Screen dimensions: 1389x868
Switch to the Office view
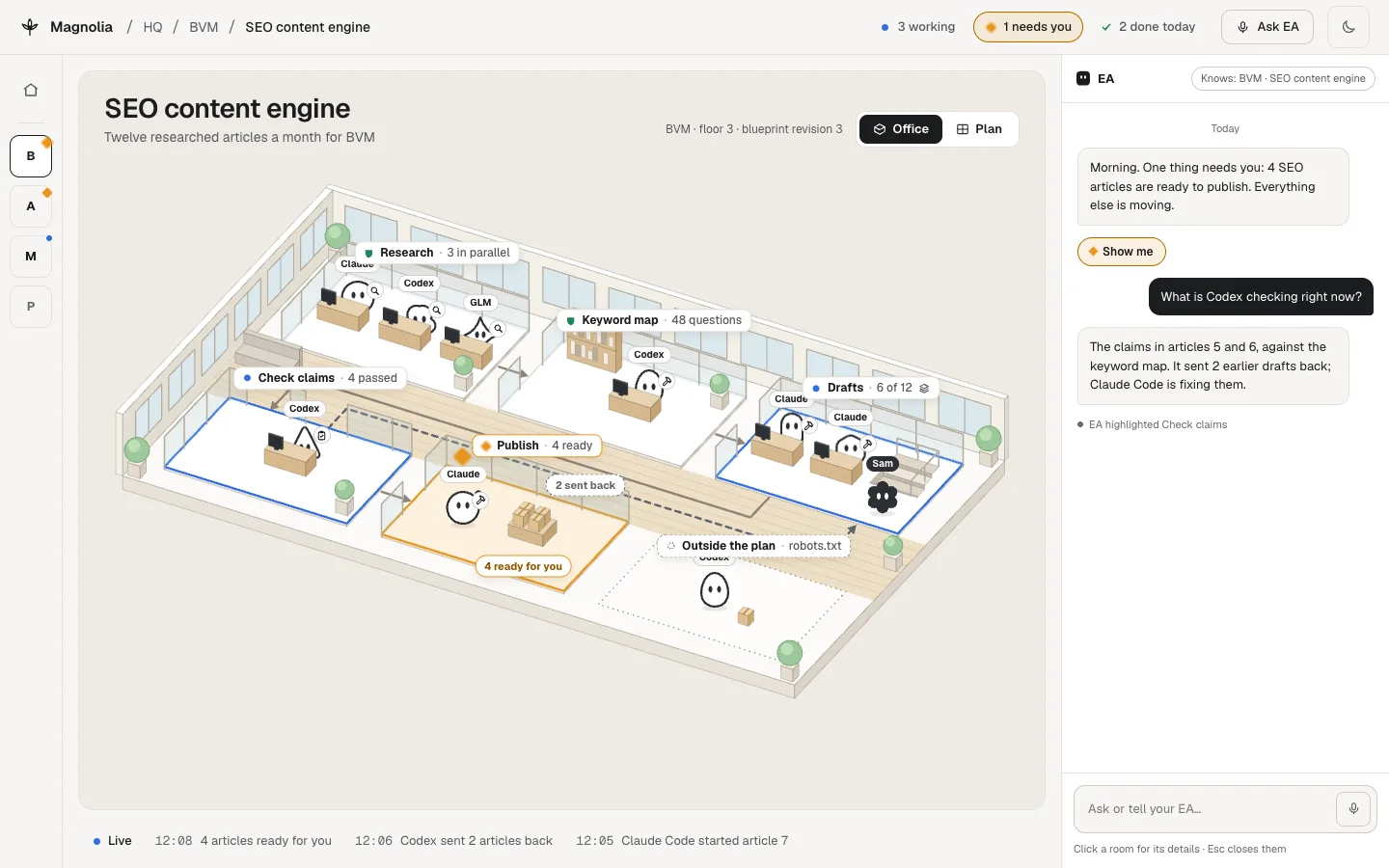(x=901, y=129)
